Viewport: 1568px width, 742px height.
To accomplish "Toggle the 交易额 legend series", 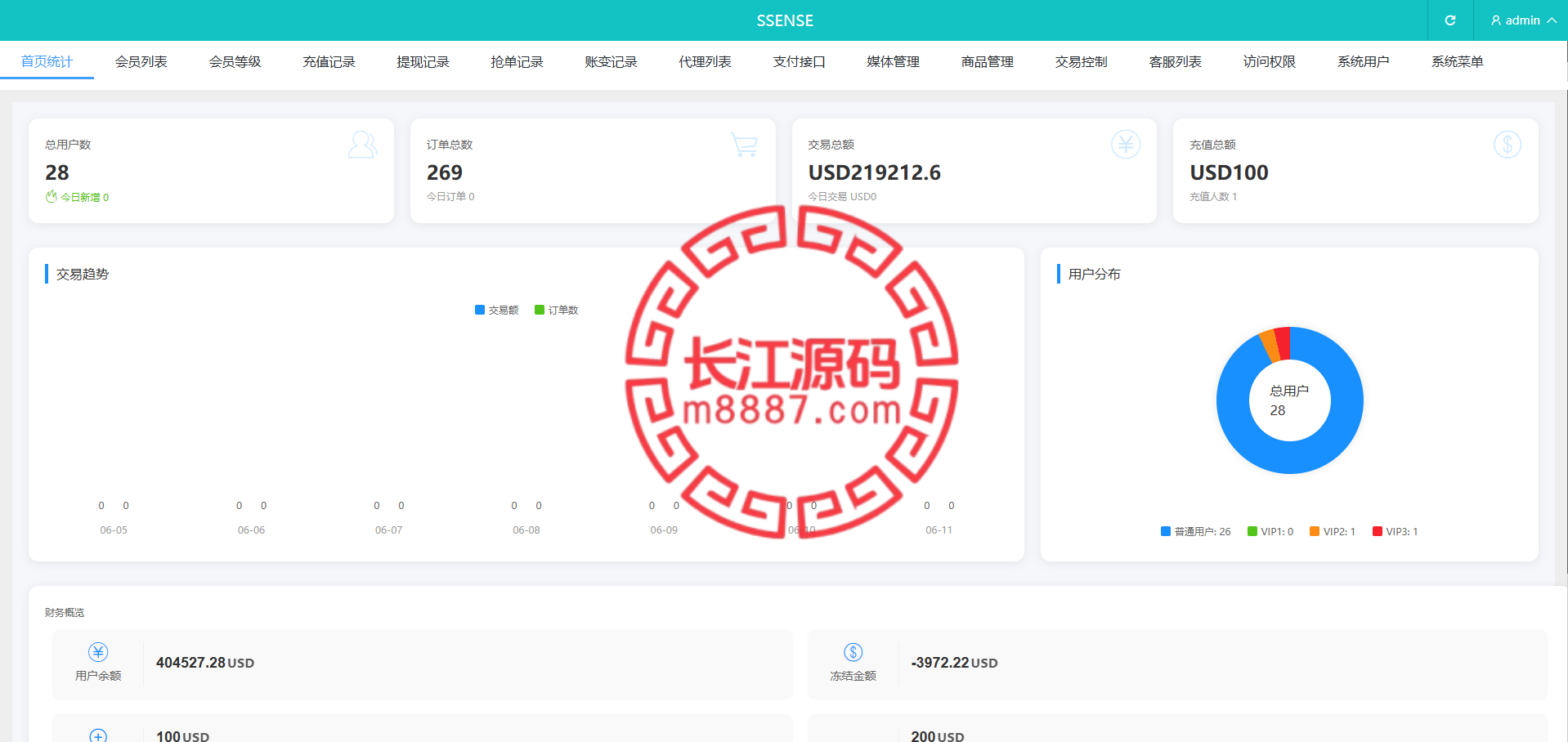I will click(497, 310).
